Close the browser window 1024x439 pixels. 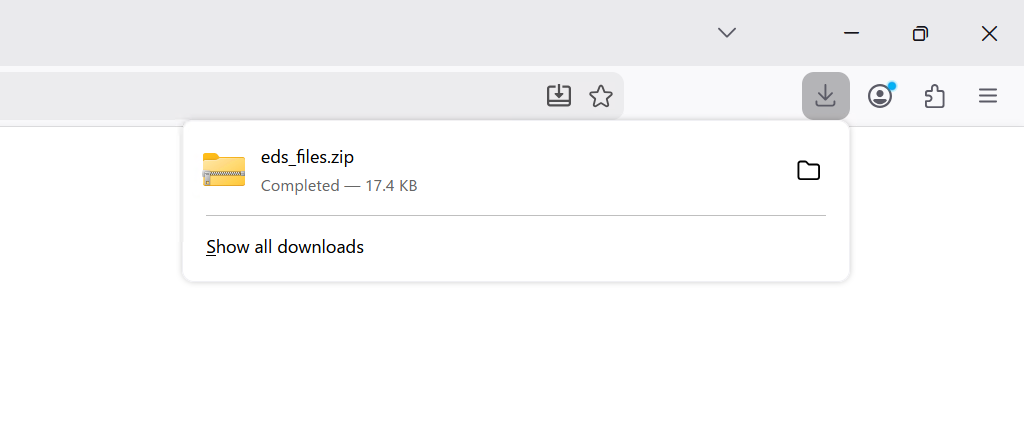989,33
